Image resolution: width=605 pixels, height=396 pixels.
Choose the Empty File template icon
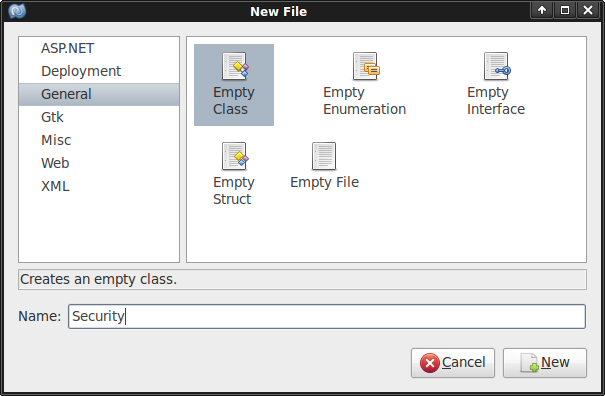324,156
